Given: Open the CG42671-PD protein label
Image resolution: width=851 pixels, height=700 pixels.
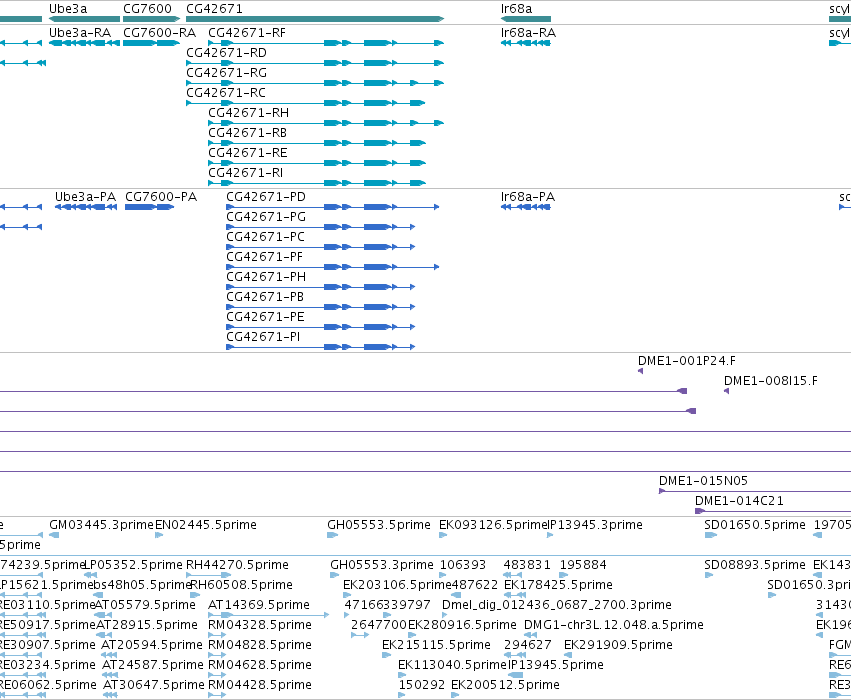Looking at the screenshot, I should pyautogui.click(x=266, y=197).
